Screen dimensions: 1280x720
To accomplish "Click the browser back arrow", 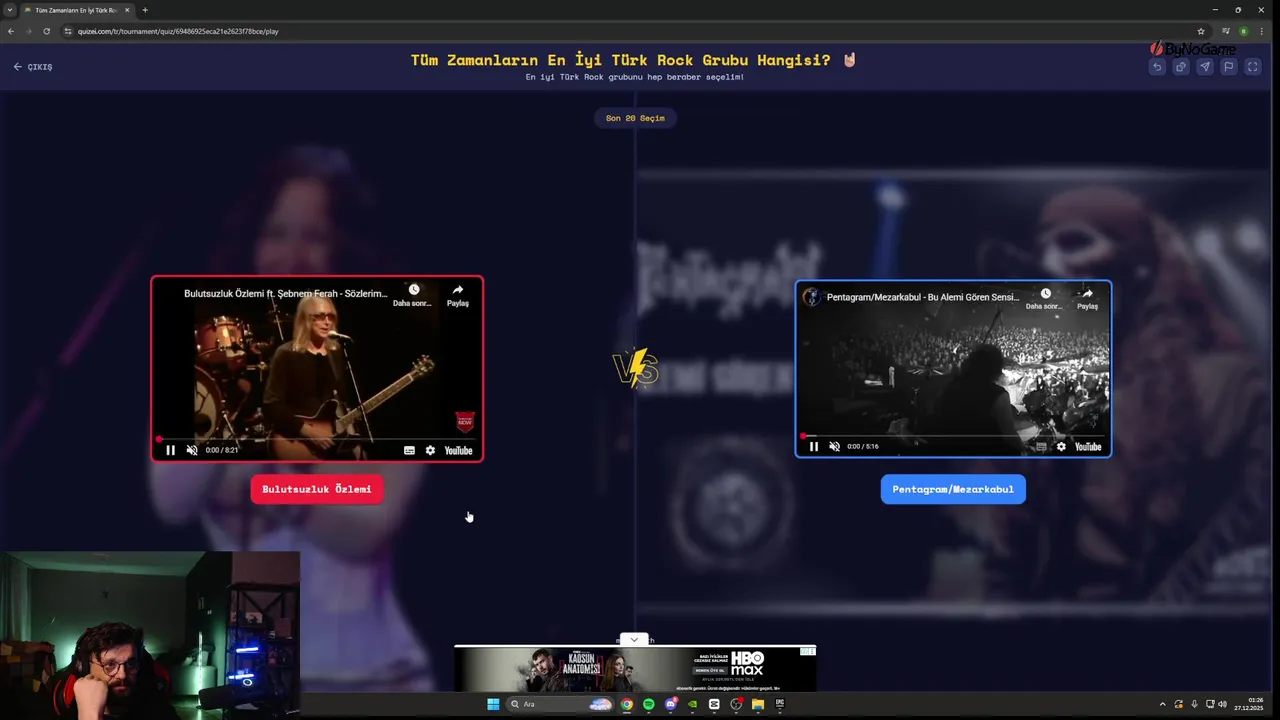I will 11,31.
